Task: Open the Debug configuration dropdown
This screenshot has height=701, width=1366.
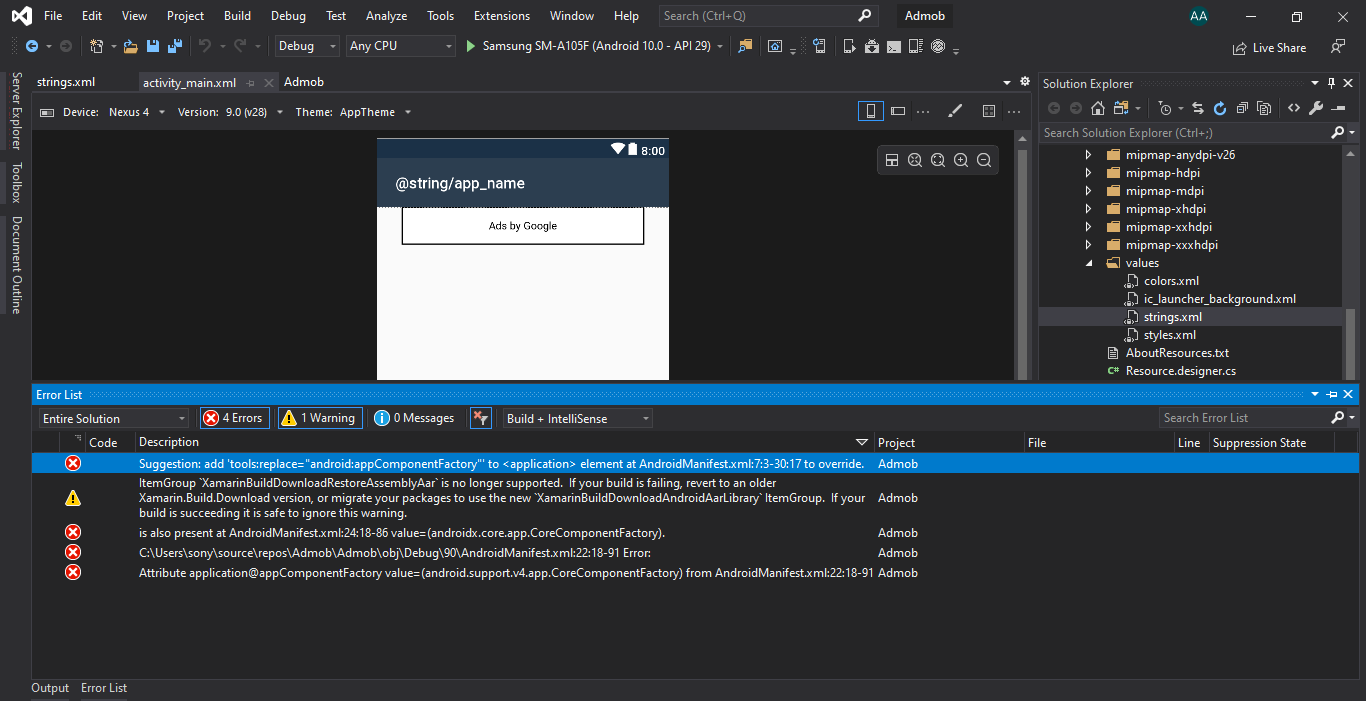Action: tap(308, 46)
